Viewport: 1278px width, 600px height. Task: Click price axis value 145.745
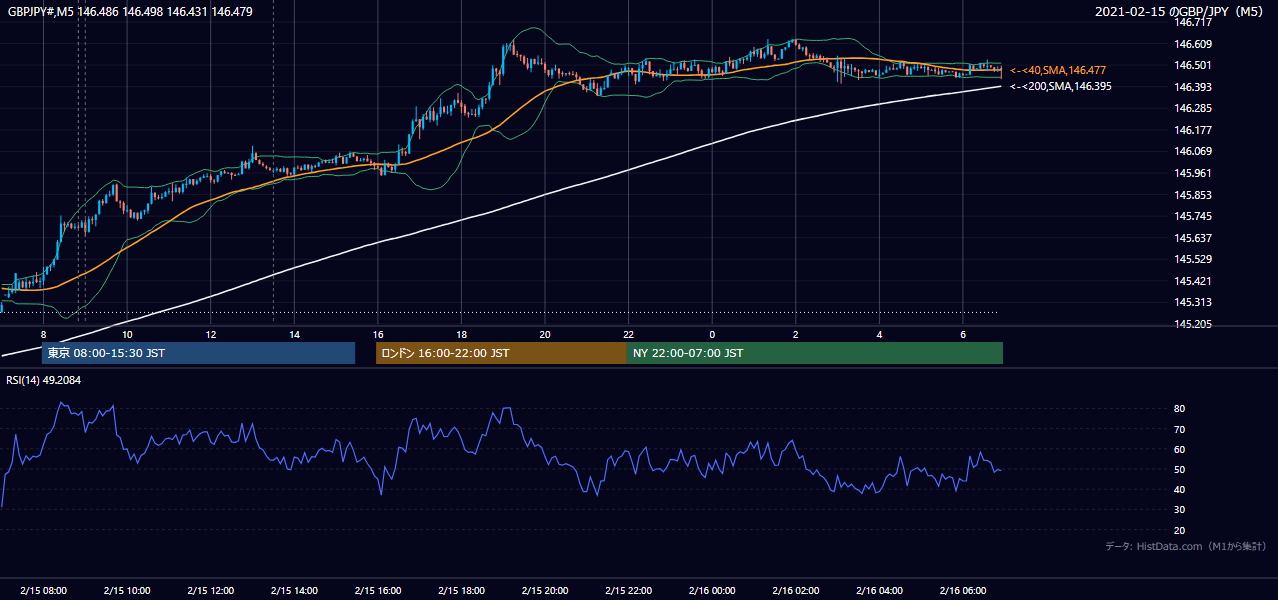pyautogui.click(x=1193, y=216)
